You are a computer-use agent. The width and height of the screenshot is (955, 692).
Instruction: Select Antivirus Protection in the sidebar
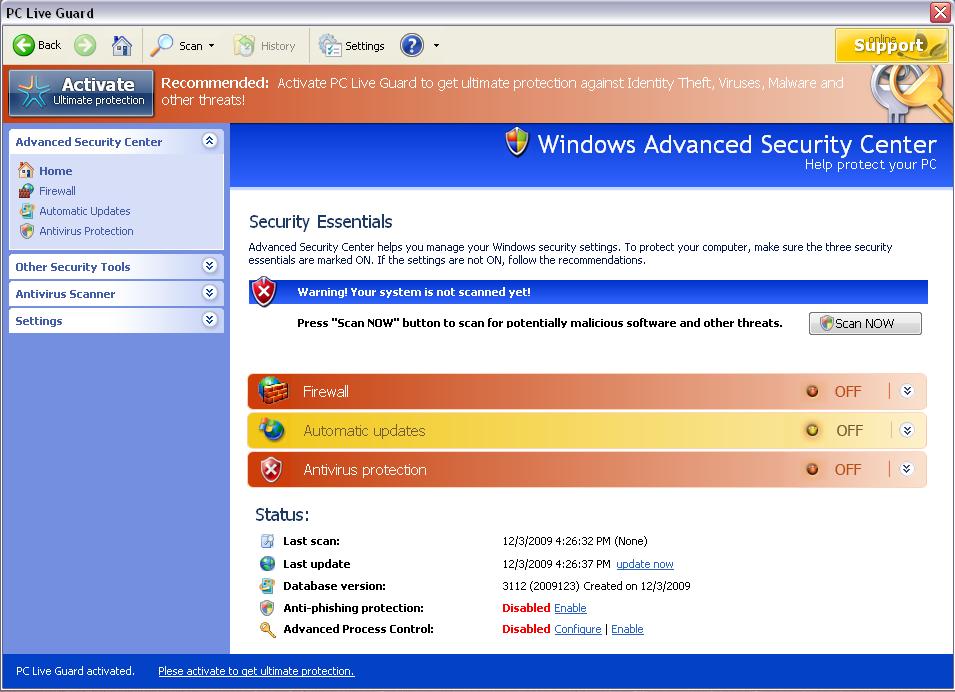[86, 231]
